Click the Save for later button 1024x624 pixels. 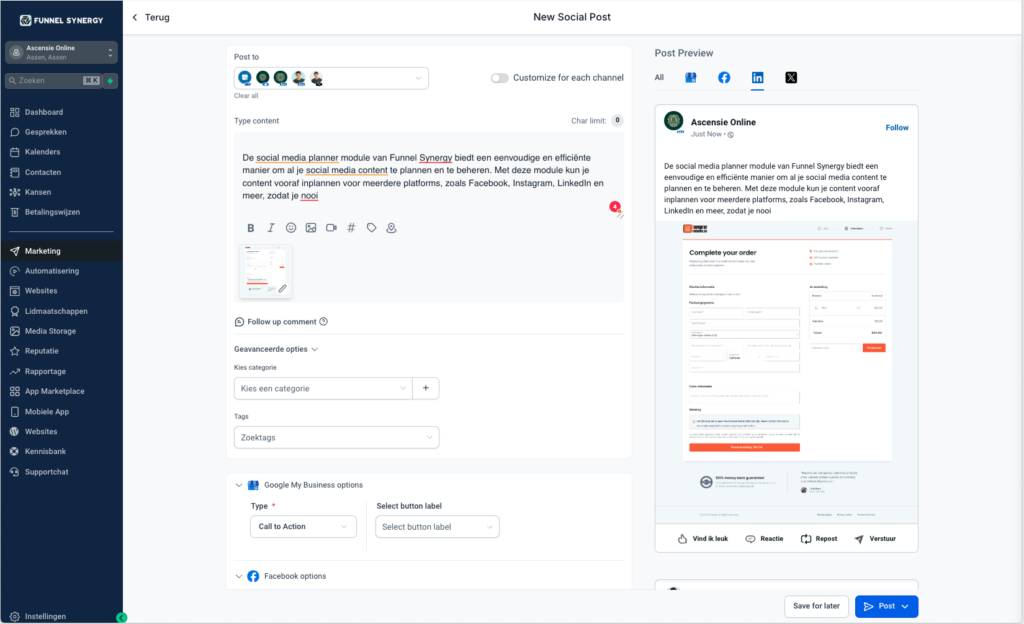[x=816, y=606]
